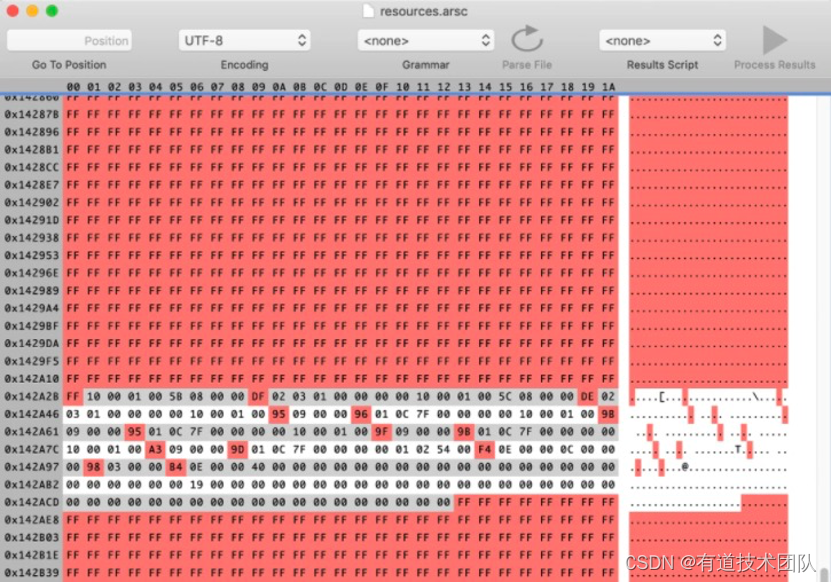This screenshot has width=832, height=582.
Task: Click the red close window button
Action: [x=13, y=11]
